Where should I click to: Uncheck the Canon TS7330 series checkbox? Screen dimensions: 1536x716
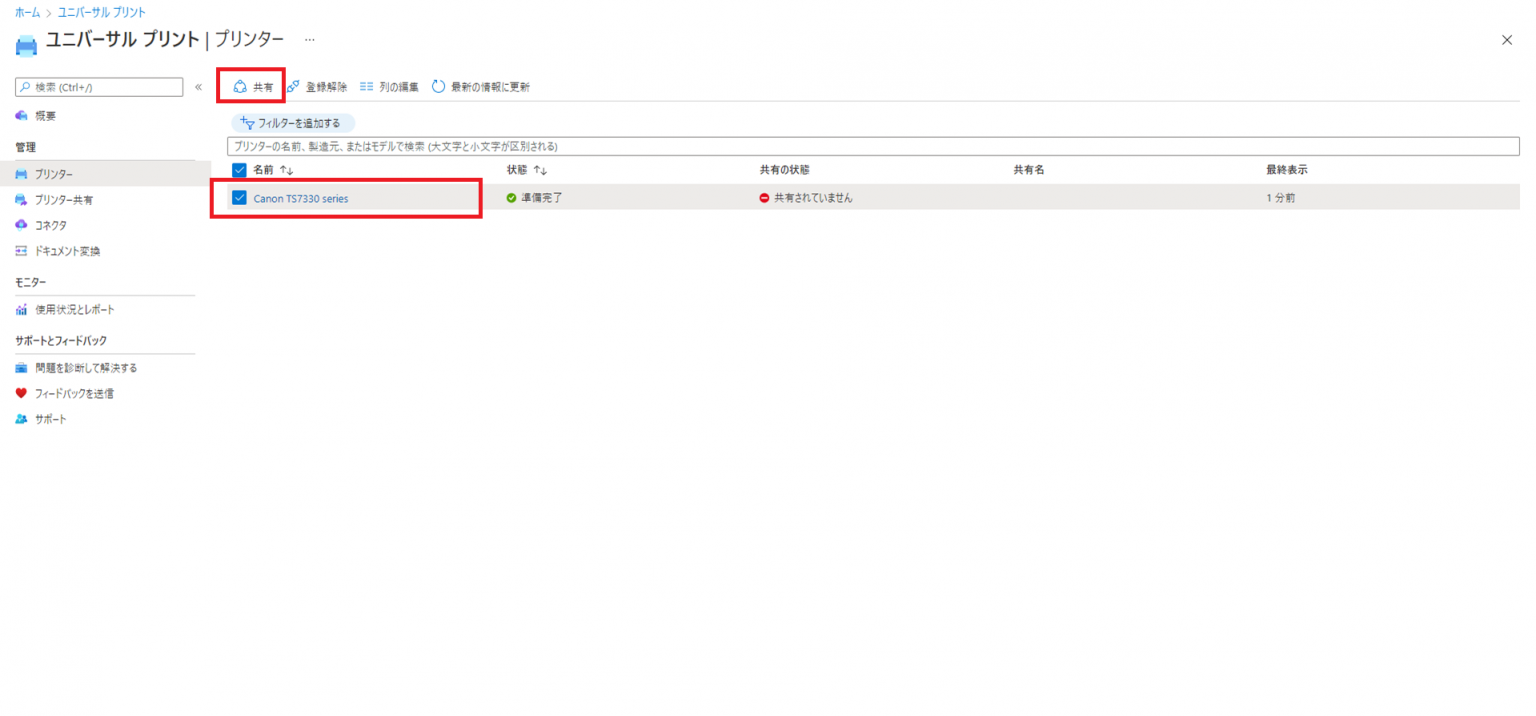pos(239,198)
